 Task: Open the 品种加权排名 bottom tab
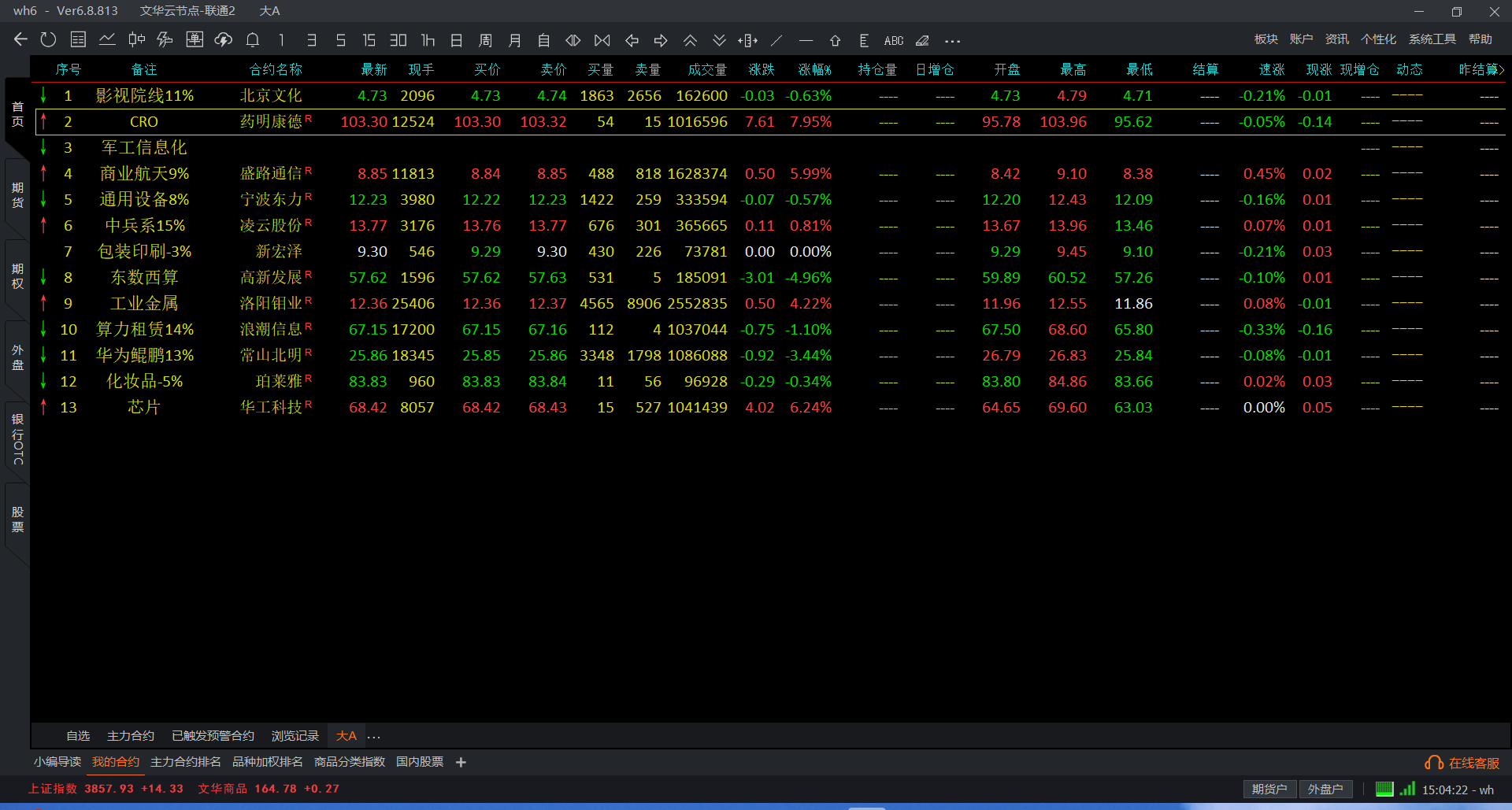click(268, 761)
